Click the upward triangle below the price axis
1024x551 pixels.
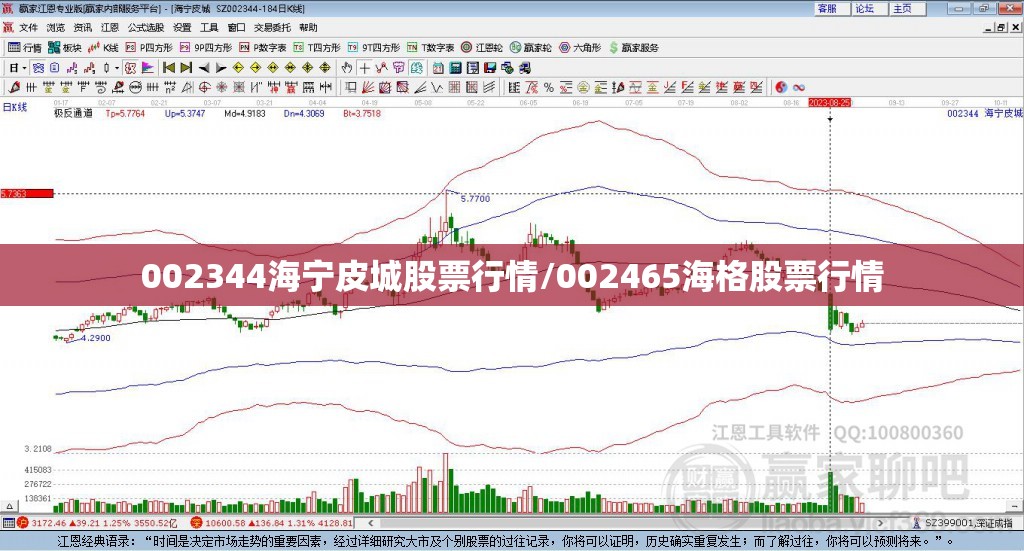[x=10, y=506]
